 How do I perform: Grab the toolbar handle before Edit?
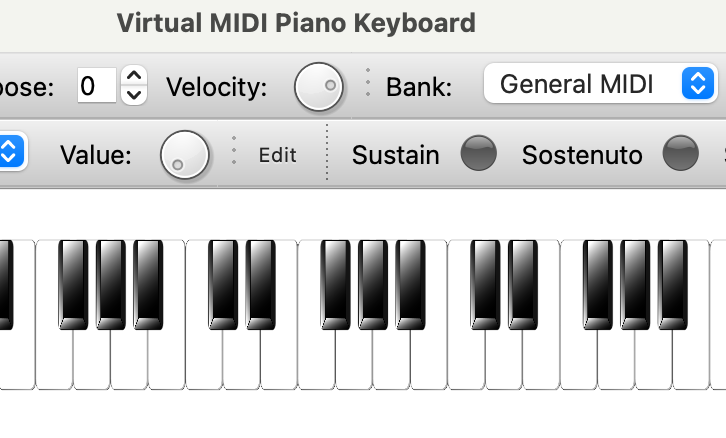click(x=234, y=153)
